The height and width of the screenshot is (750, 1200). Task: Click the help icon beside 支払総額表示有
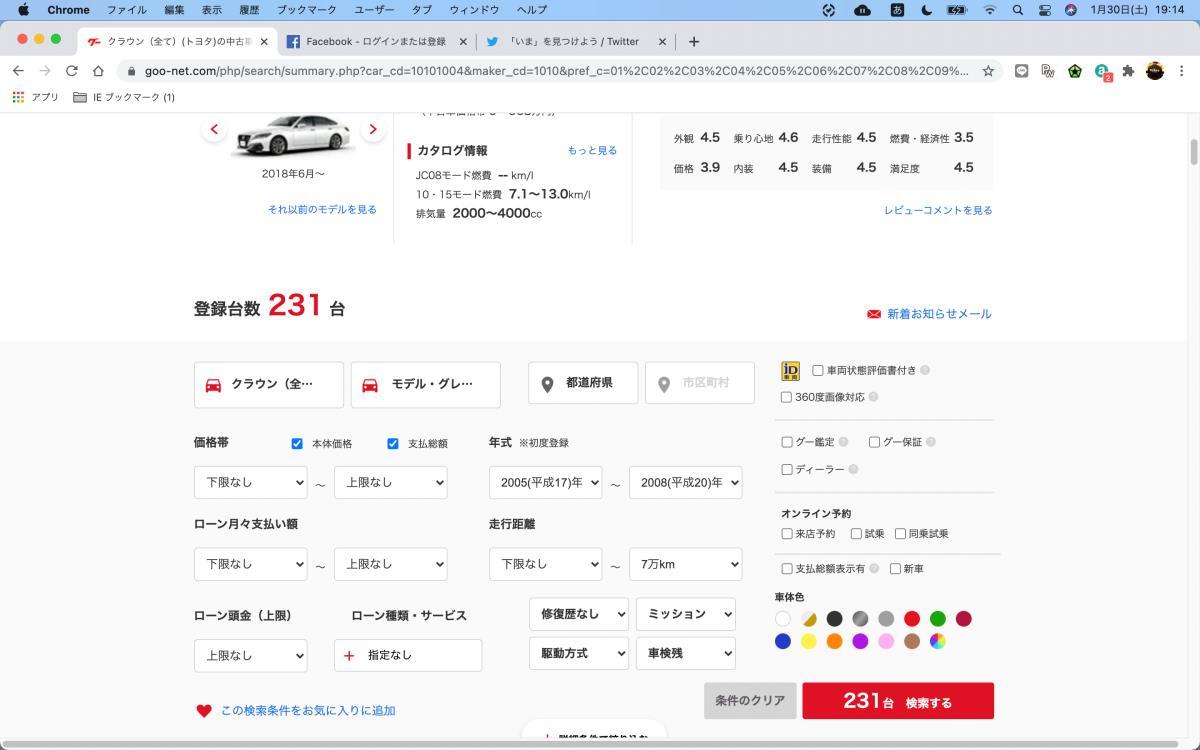pos(875,569)
